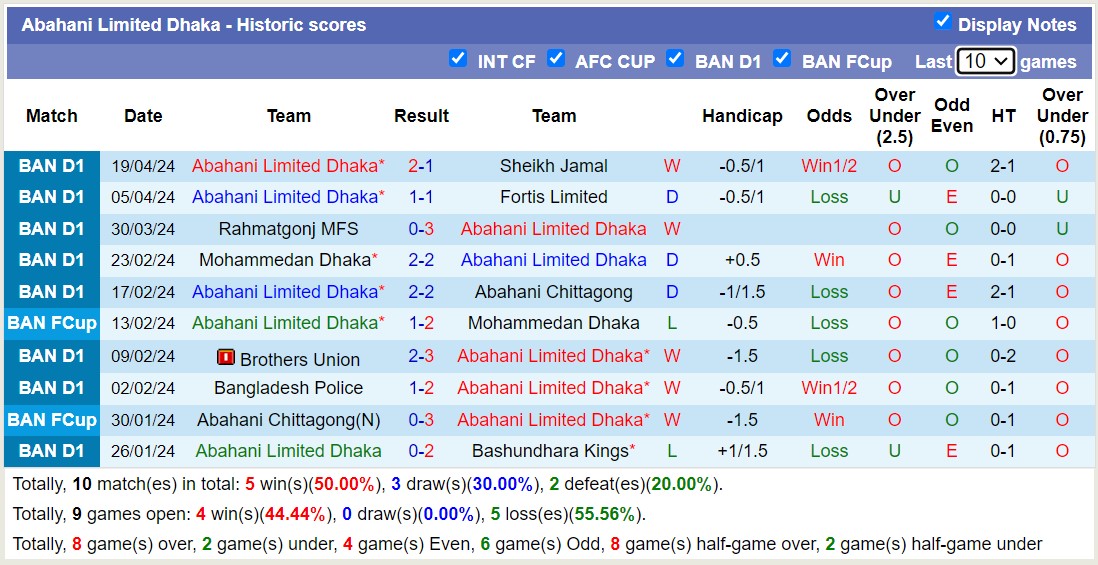Open Bashundhara Kings team link
The image size is (1098, 565).
pyautogui.click(x=550, y=451)
